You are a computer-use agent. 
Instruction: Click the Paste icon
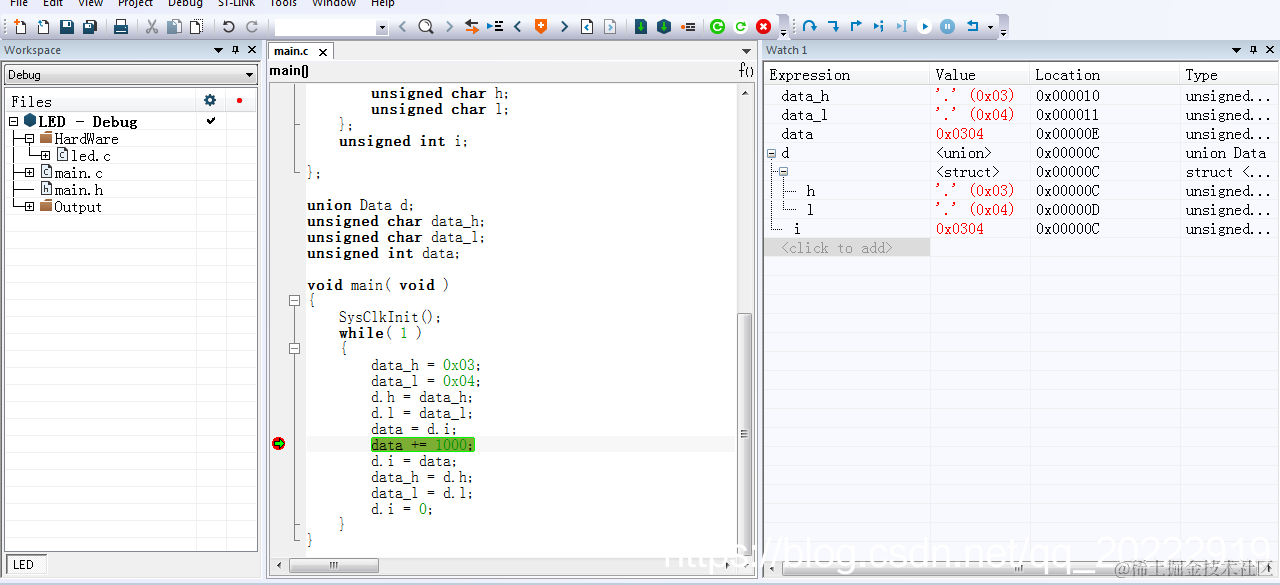[197, 27]
